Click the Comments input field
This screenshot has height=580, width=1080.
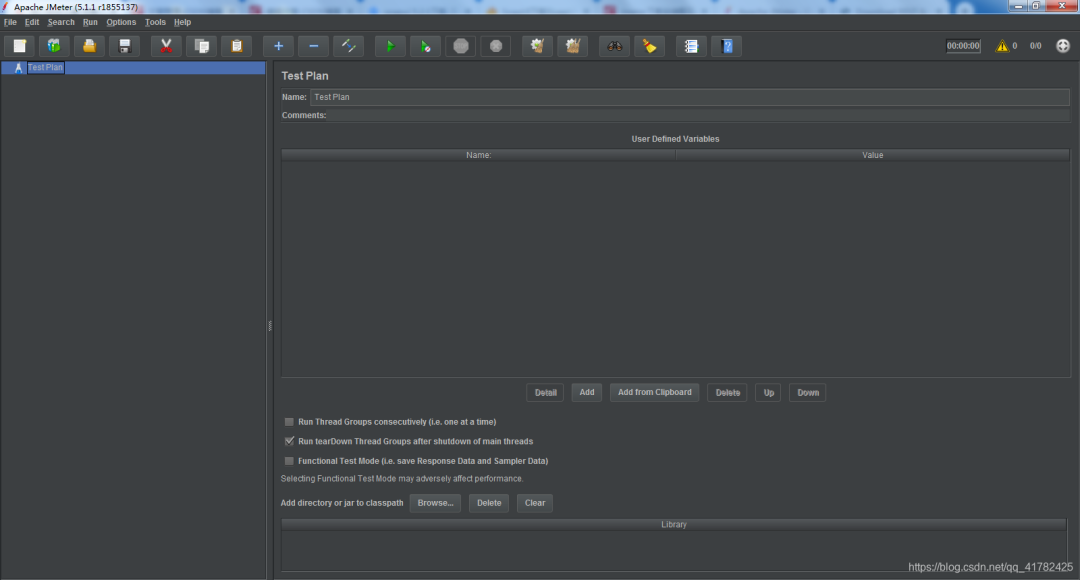point(699,116)
